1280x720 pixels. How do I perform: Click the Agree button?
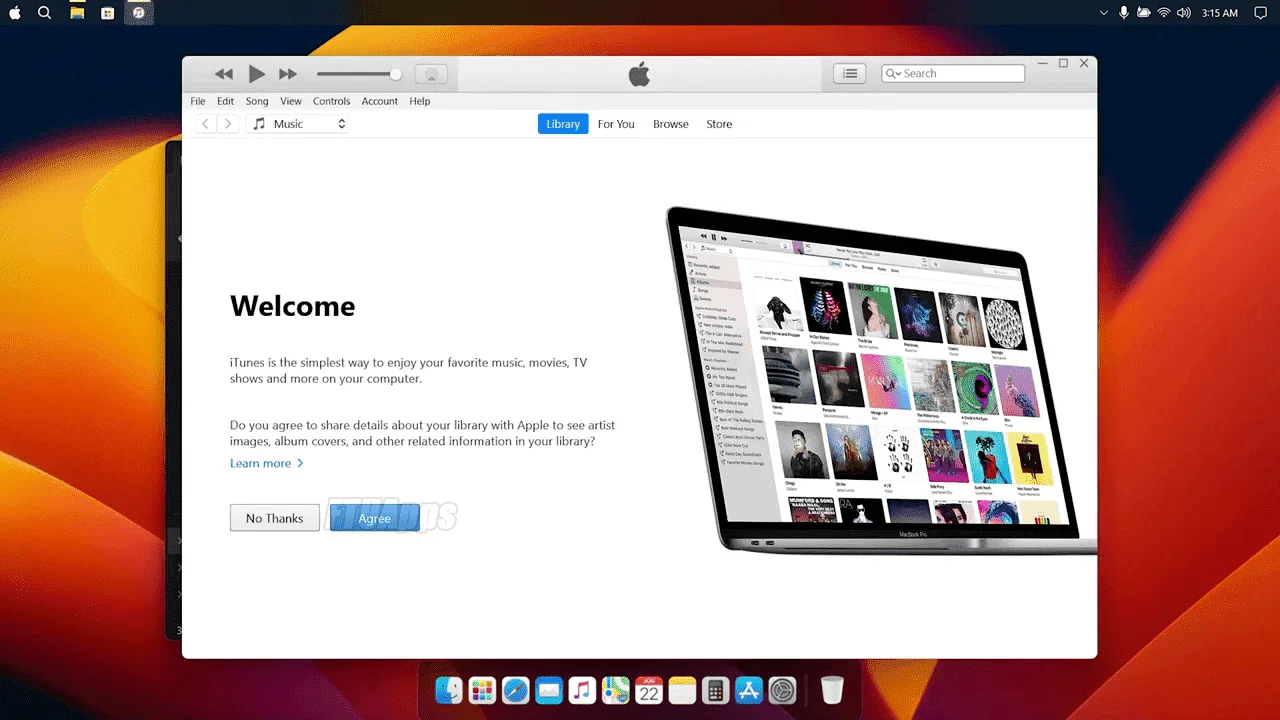374,518
